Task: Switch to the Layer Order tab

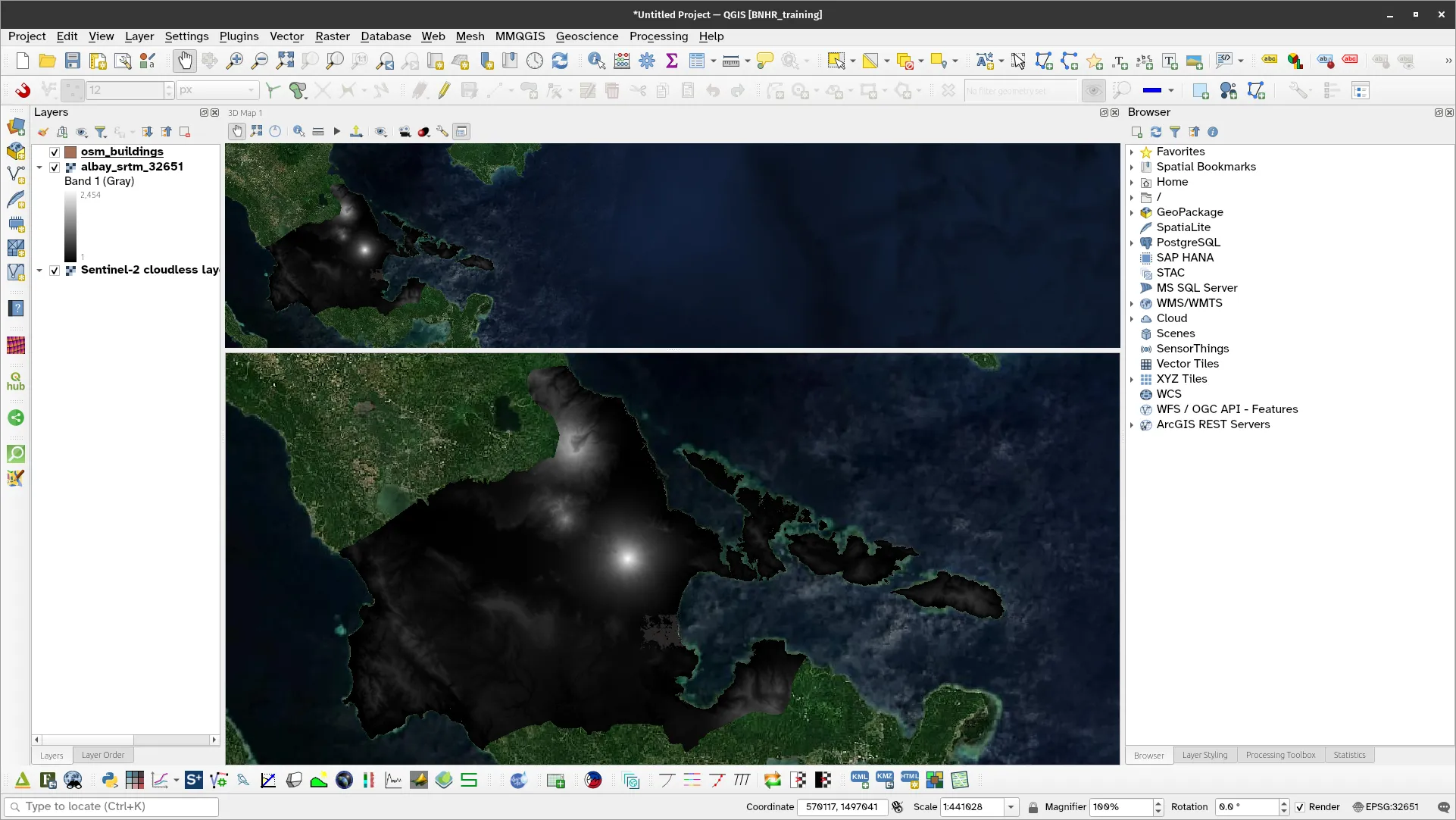Action: pos(103,755)
